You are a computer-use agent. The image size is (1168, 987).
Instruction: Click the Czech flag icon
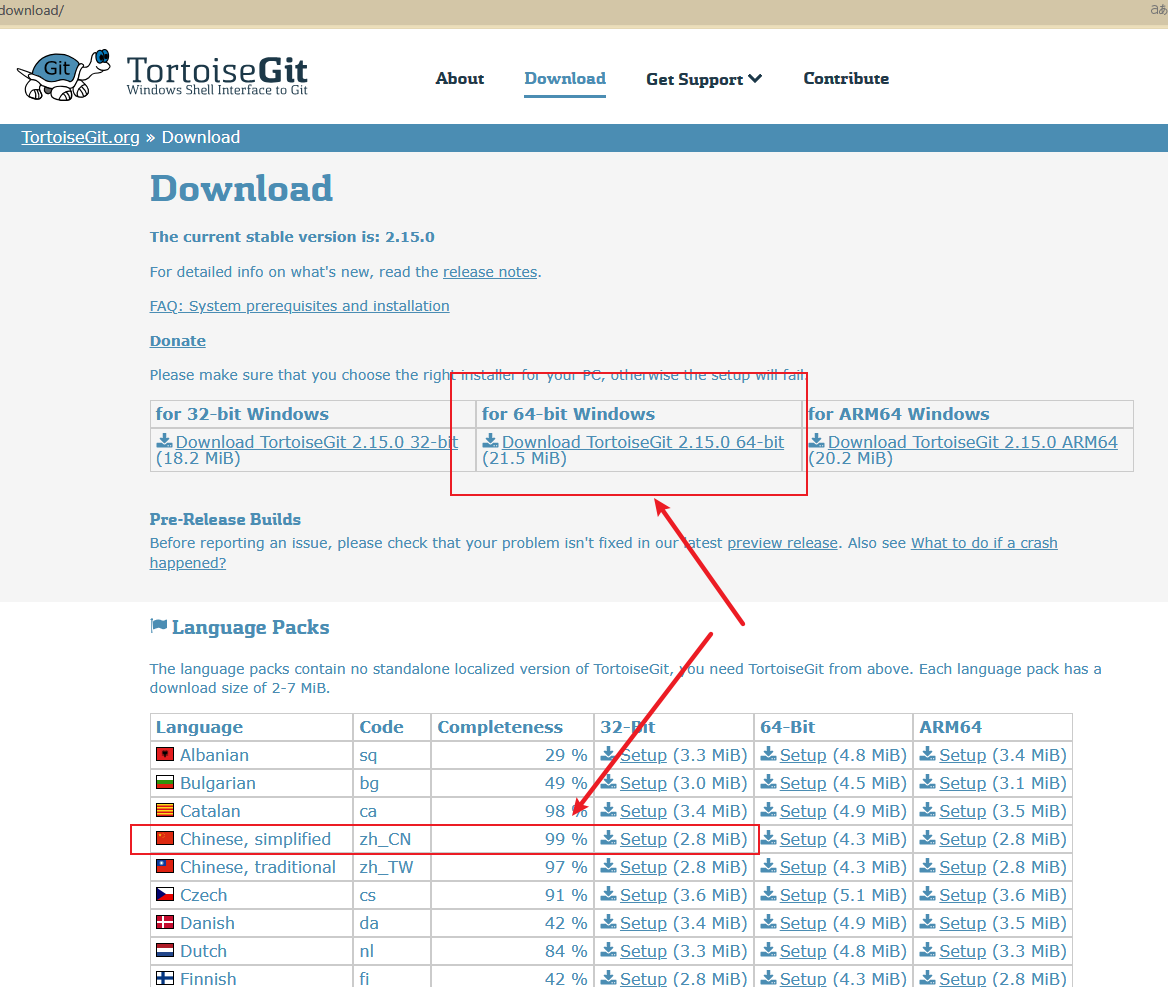(x=165, y=894)
